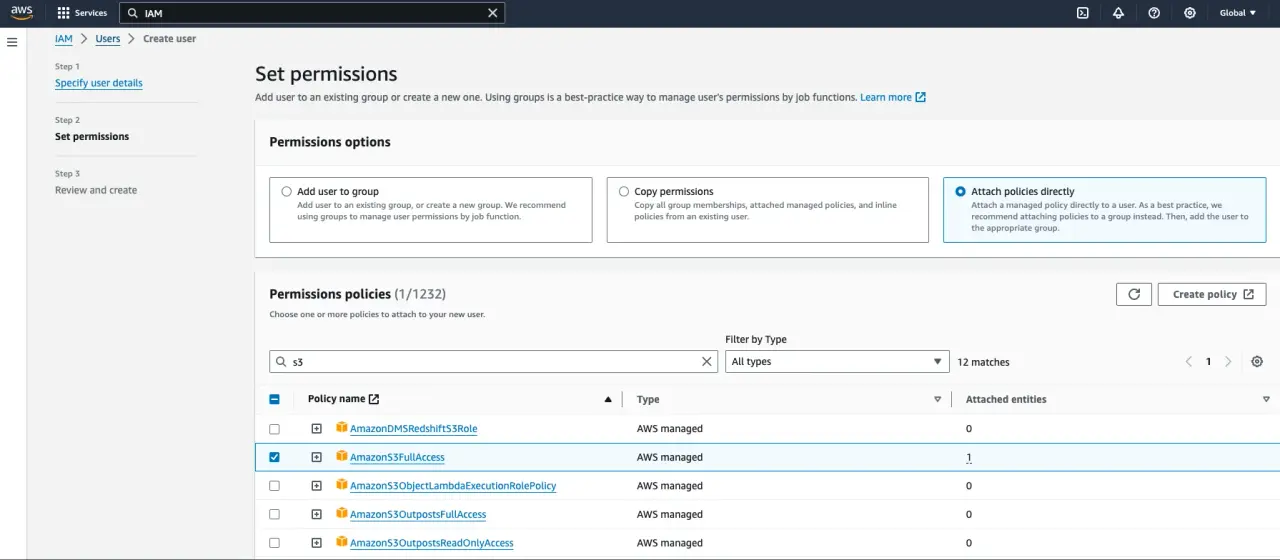This screenshot has width=1280, height=560.
Task: Click the attached entities count for AmazonS3FullAccess
Action: click(968, 457)
